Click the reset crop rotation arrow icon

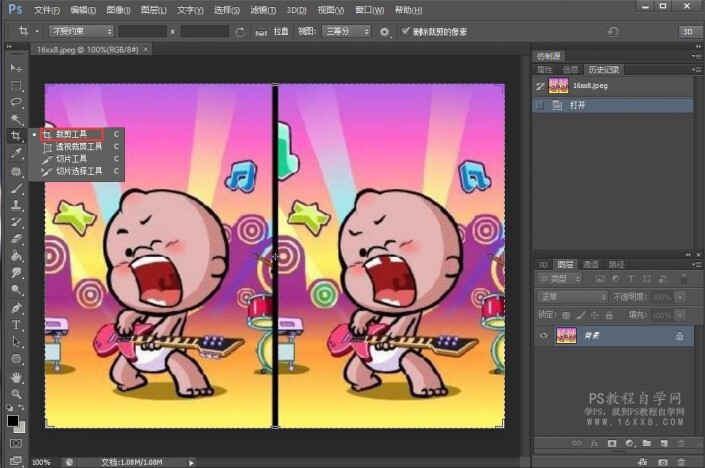[x=240, y=32]
